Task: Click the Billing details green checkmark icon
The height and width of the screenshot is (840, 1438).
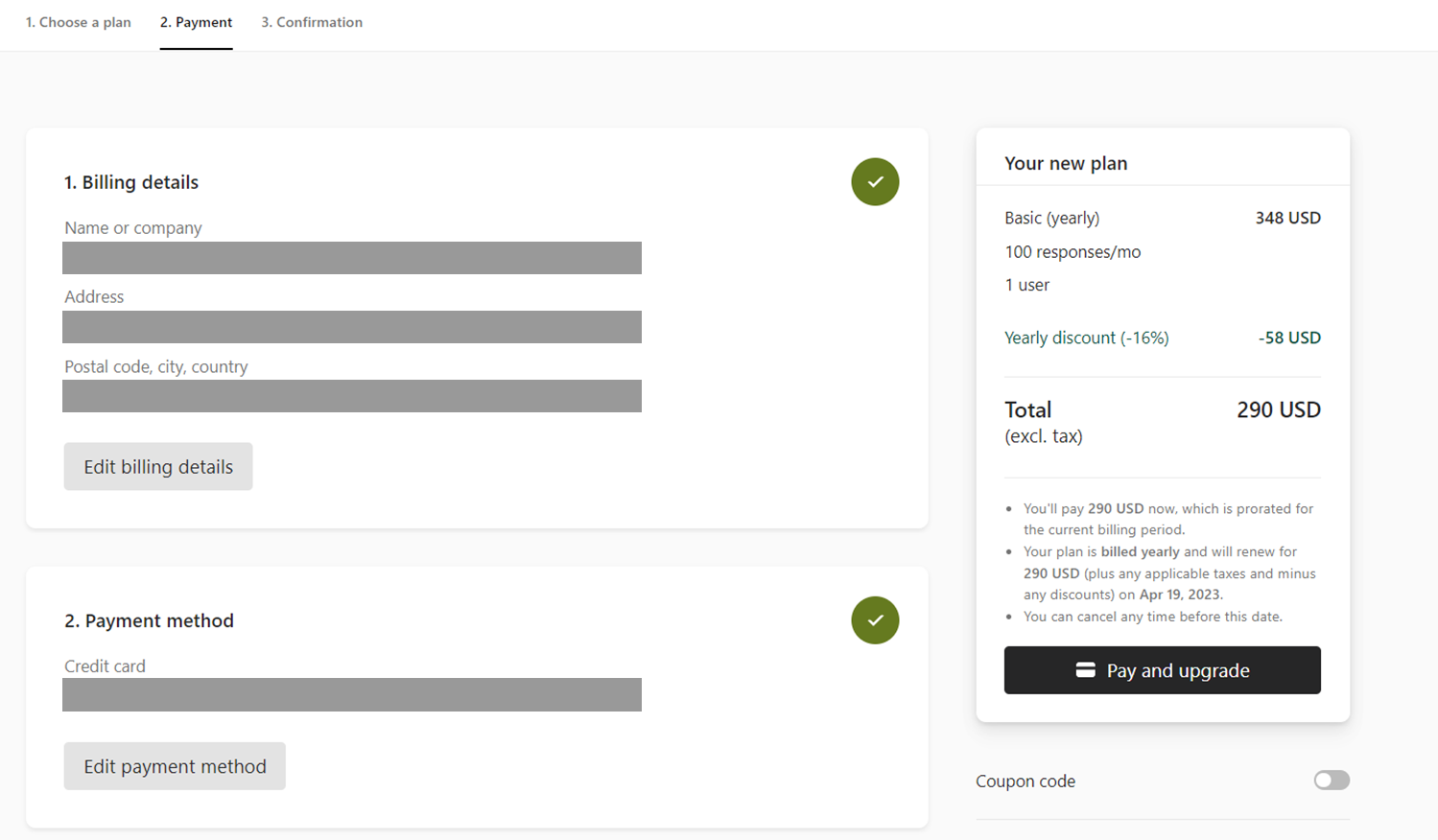Action: pyautogui.click(x=875, y=181)
